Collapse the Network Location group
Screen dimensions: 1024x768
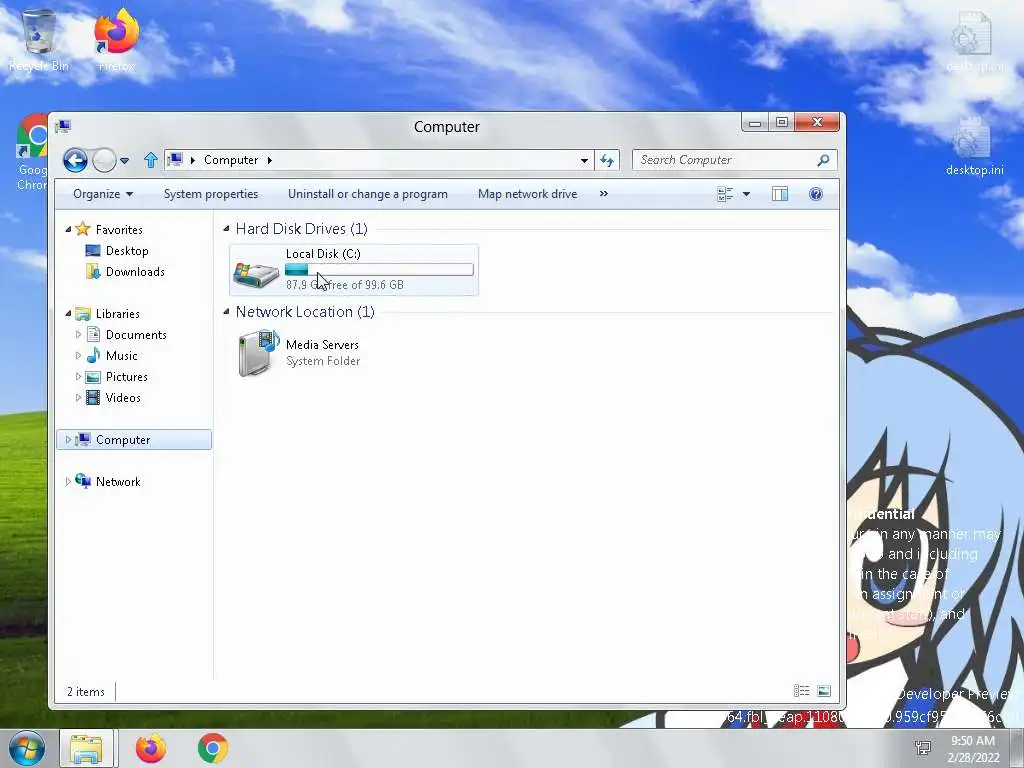tap(227, 312)
